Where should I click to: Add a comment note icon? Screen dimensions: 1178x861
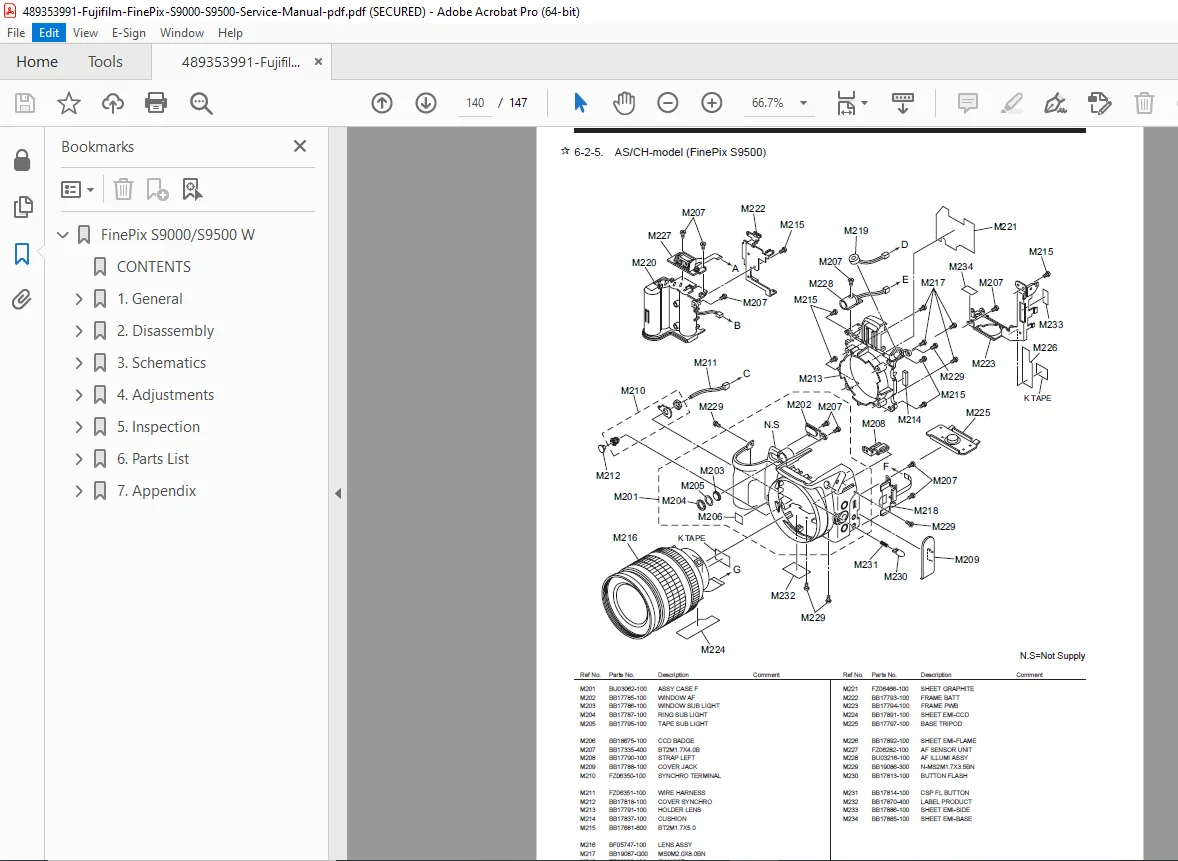968,103
